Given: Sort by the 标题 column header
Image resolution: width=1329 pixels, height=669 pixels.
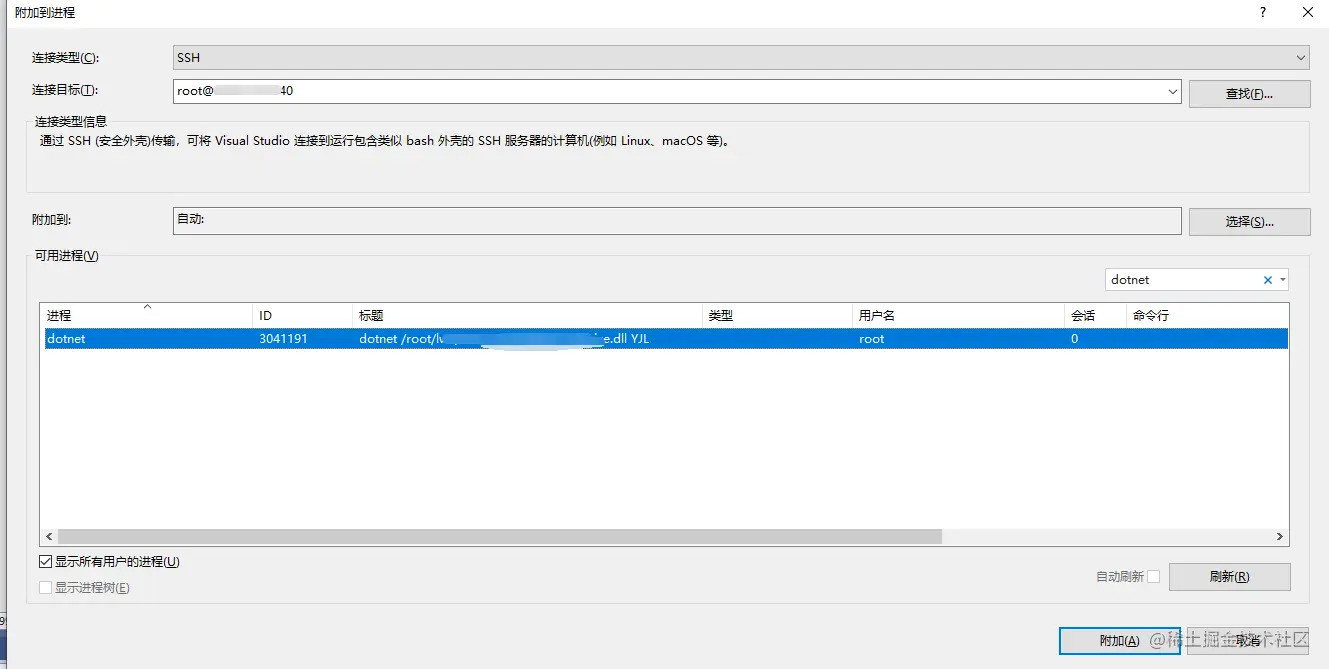Looking at the screenshot, I should pos(527,315).
